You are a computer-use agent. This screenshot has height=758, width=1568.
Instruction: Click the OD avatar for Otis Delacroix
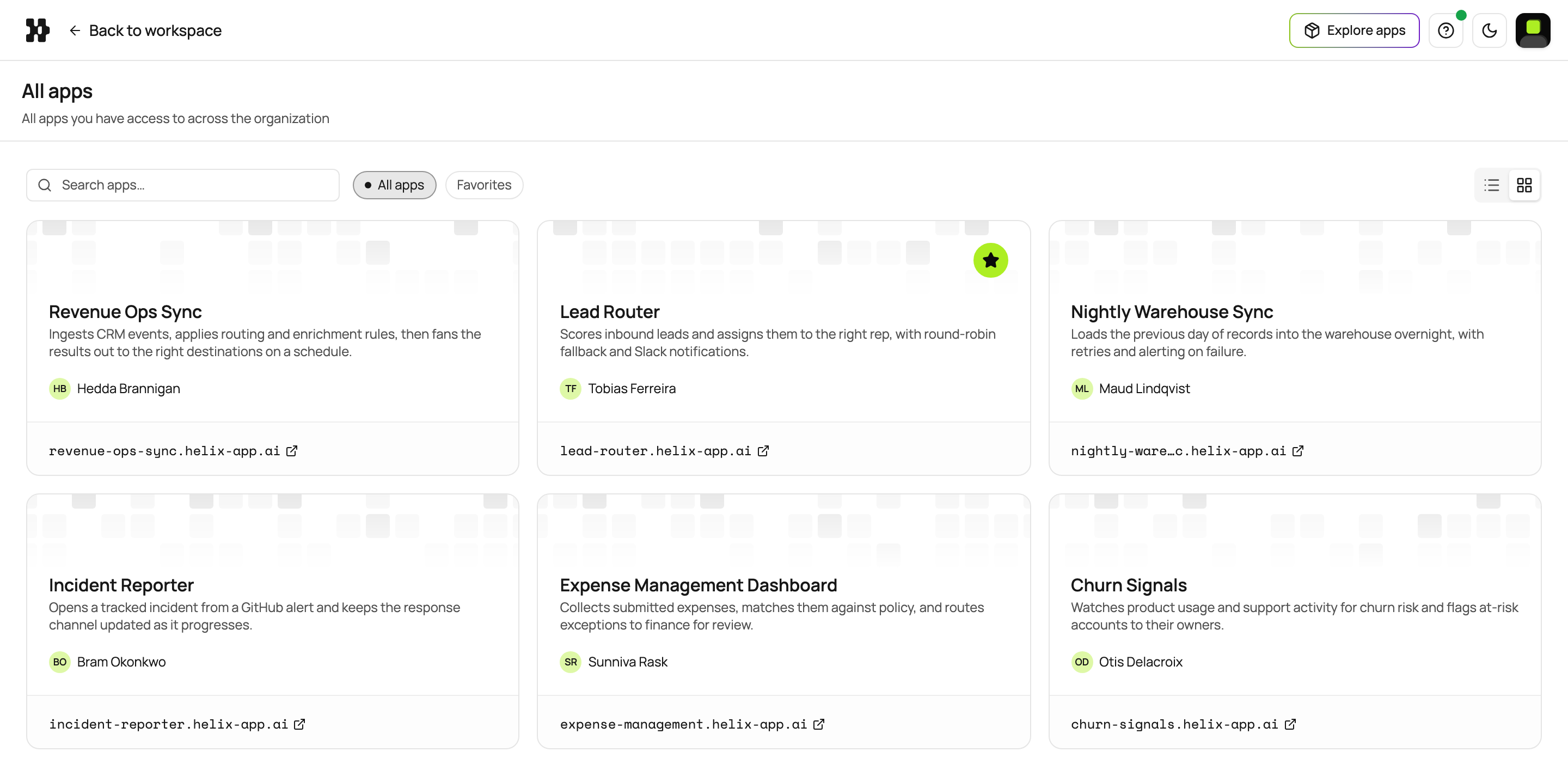click(x=1082, y=662)
